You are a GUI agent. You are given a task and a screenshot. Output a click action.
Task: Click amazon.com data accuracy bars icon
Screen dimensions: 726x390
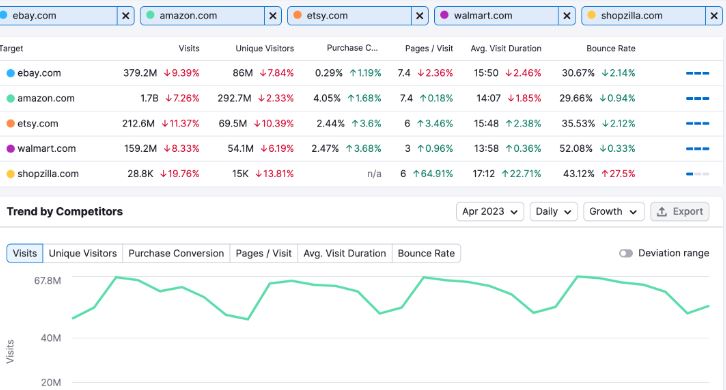697,98
